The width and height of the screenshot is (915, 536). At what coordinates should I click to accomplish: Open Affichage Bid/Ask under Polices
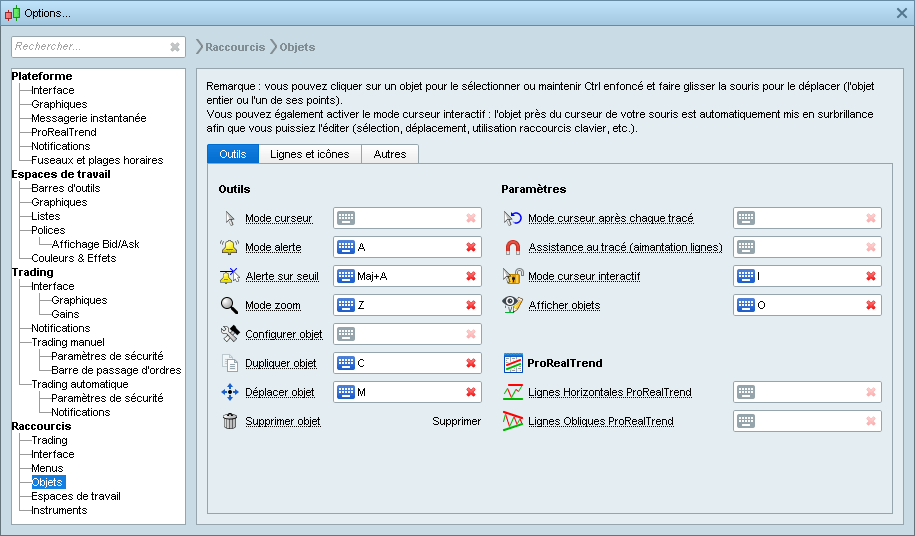pos(95,244)
